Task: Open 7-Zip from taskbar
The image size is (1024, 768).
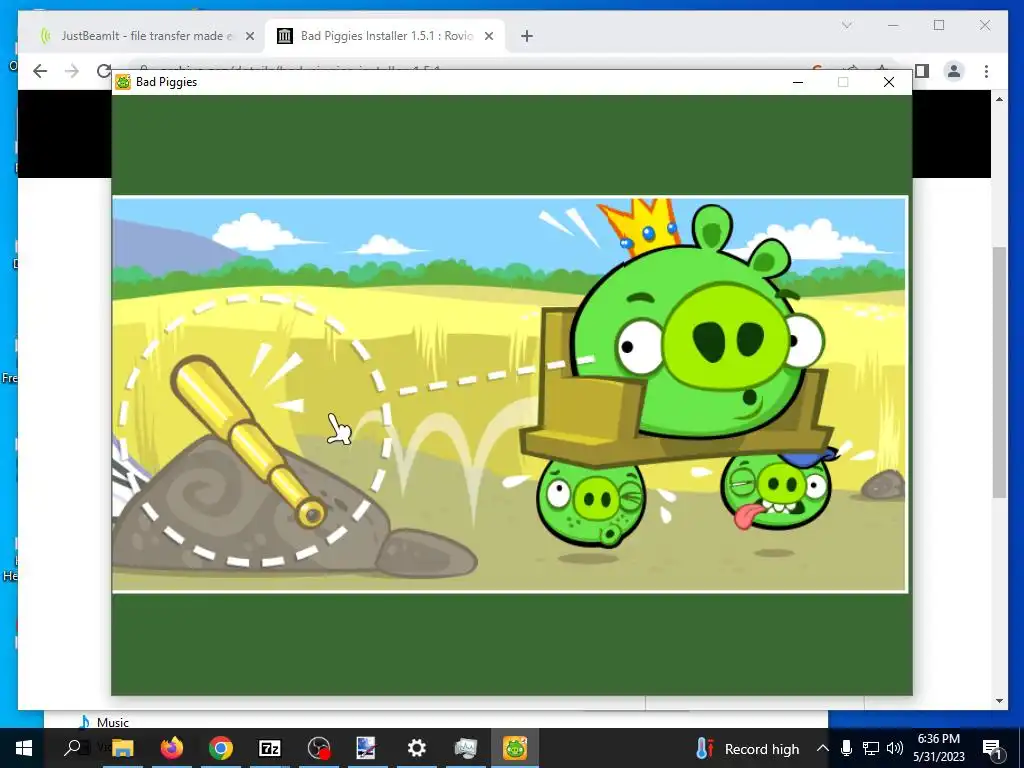Action: [270, 748]
